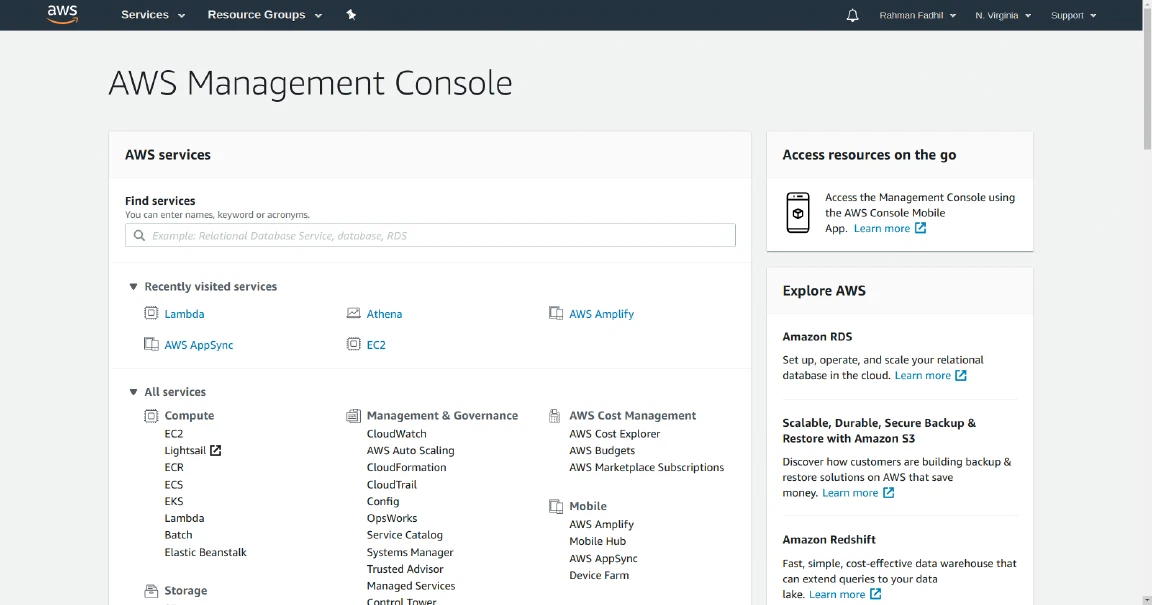Click Learn more under Amazon Redshift
Screen dimensions: 1152x605
coord(837,595)
